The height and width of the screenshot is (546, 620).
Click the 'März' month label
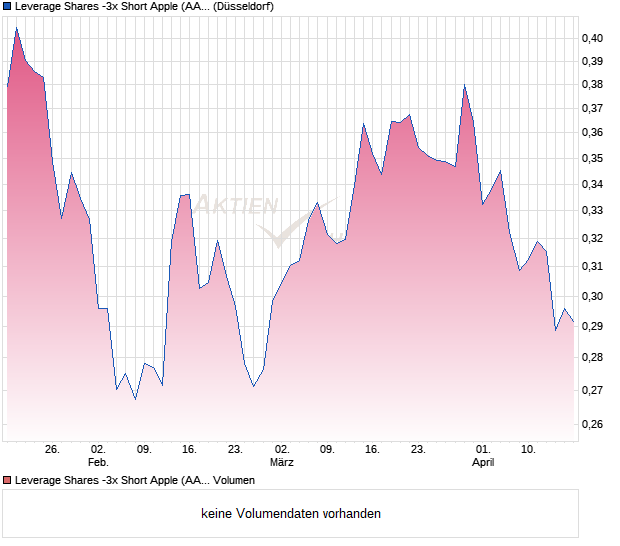282,462
